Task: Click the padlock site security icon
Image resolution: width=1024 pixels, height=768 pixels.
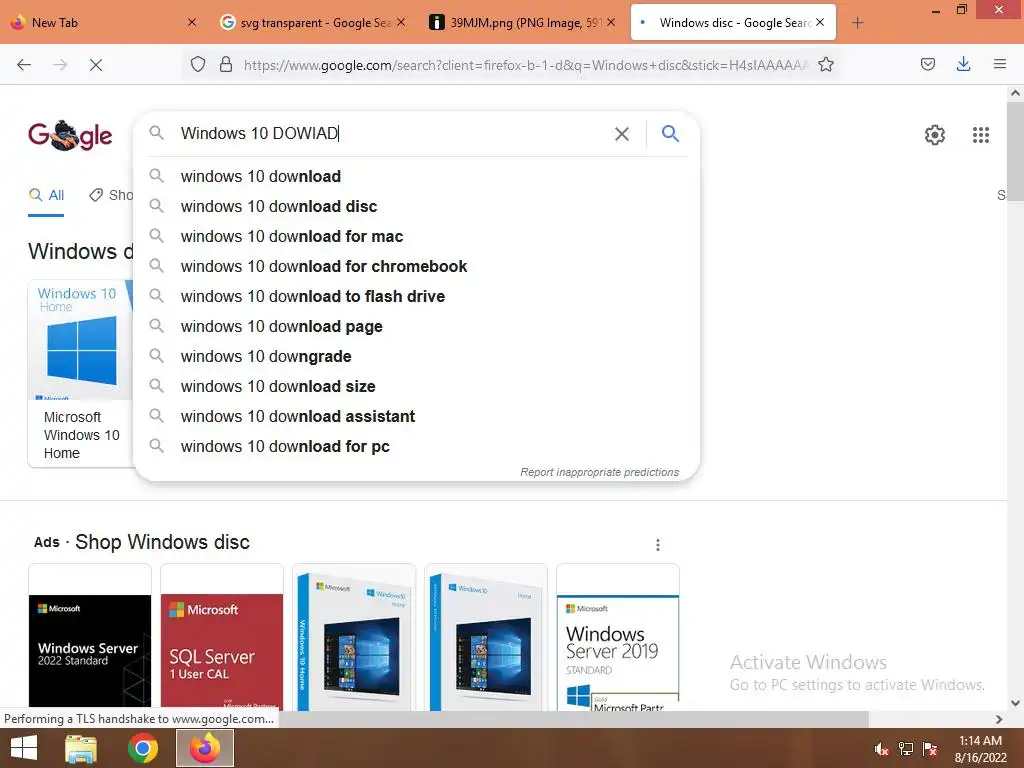Action: click(x=226, y=64)
